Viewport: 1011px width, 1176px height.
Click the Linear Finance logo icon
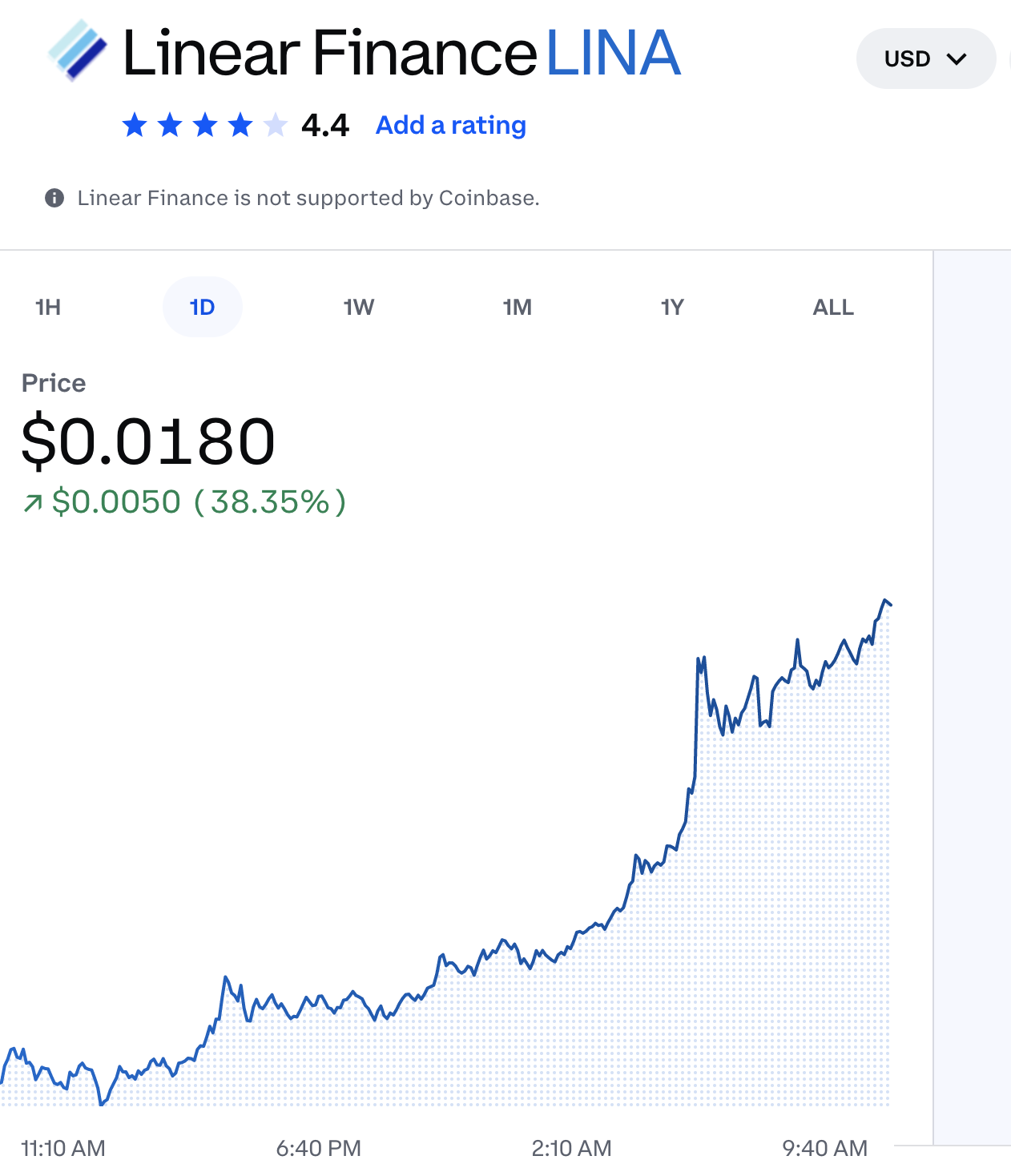(77, 51)
